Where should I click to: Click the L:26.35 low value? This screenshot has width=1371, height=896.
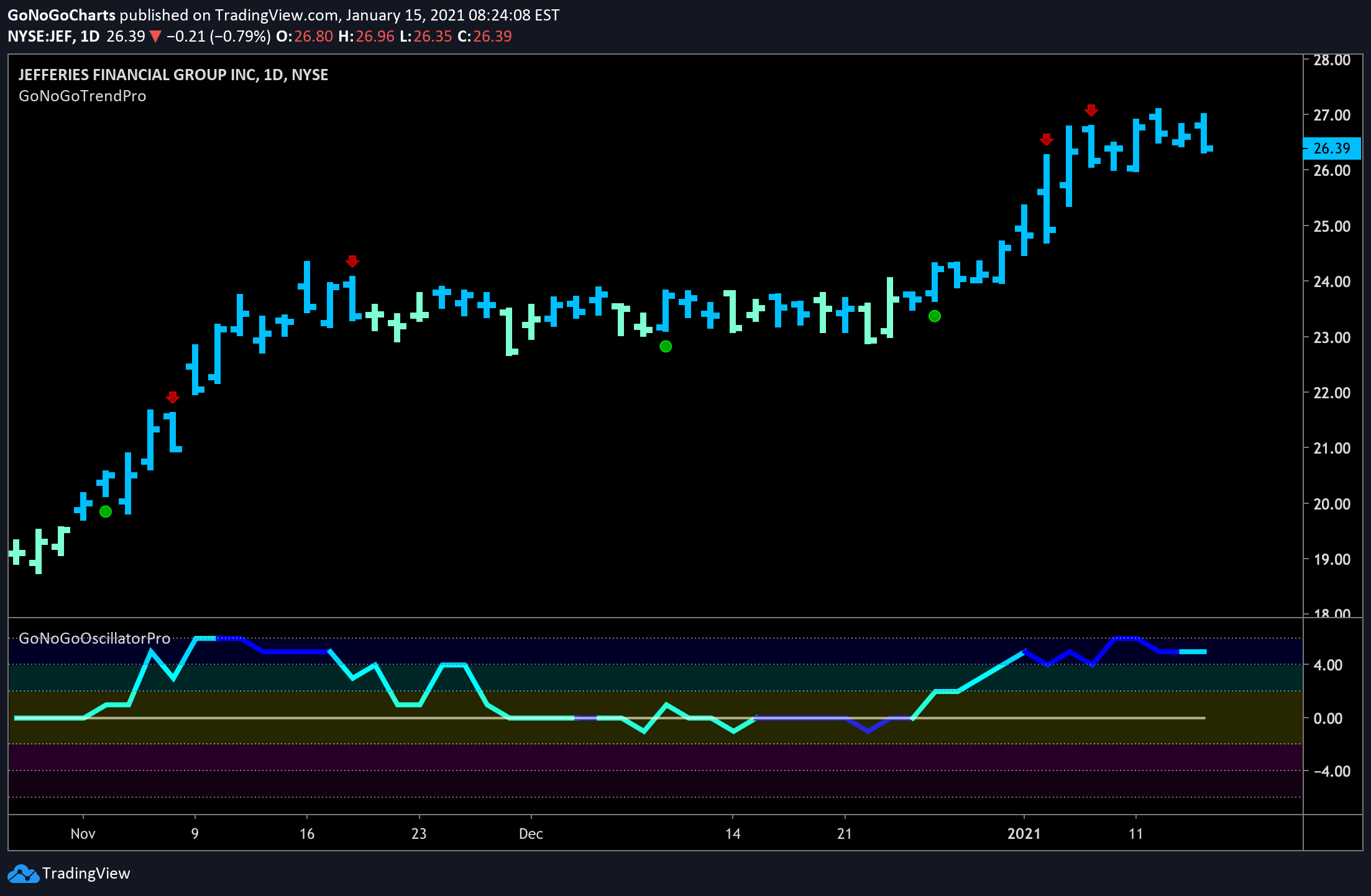tap(426, 37)
